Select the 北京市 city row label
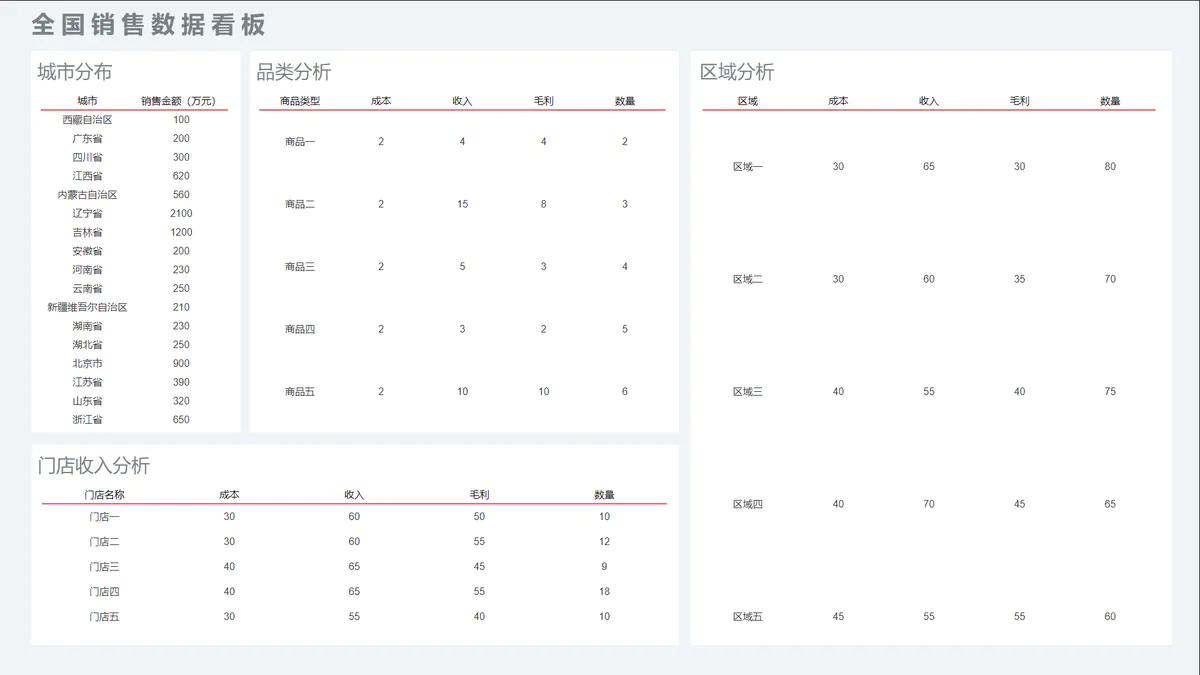The height and width of the screenshot is (675, 1200). coord(87,364)
